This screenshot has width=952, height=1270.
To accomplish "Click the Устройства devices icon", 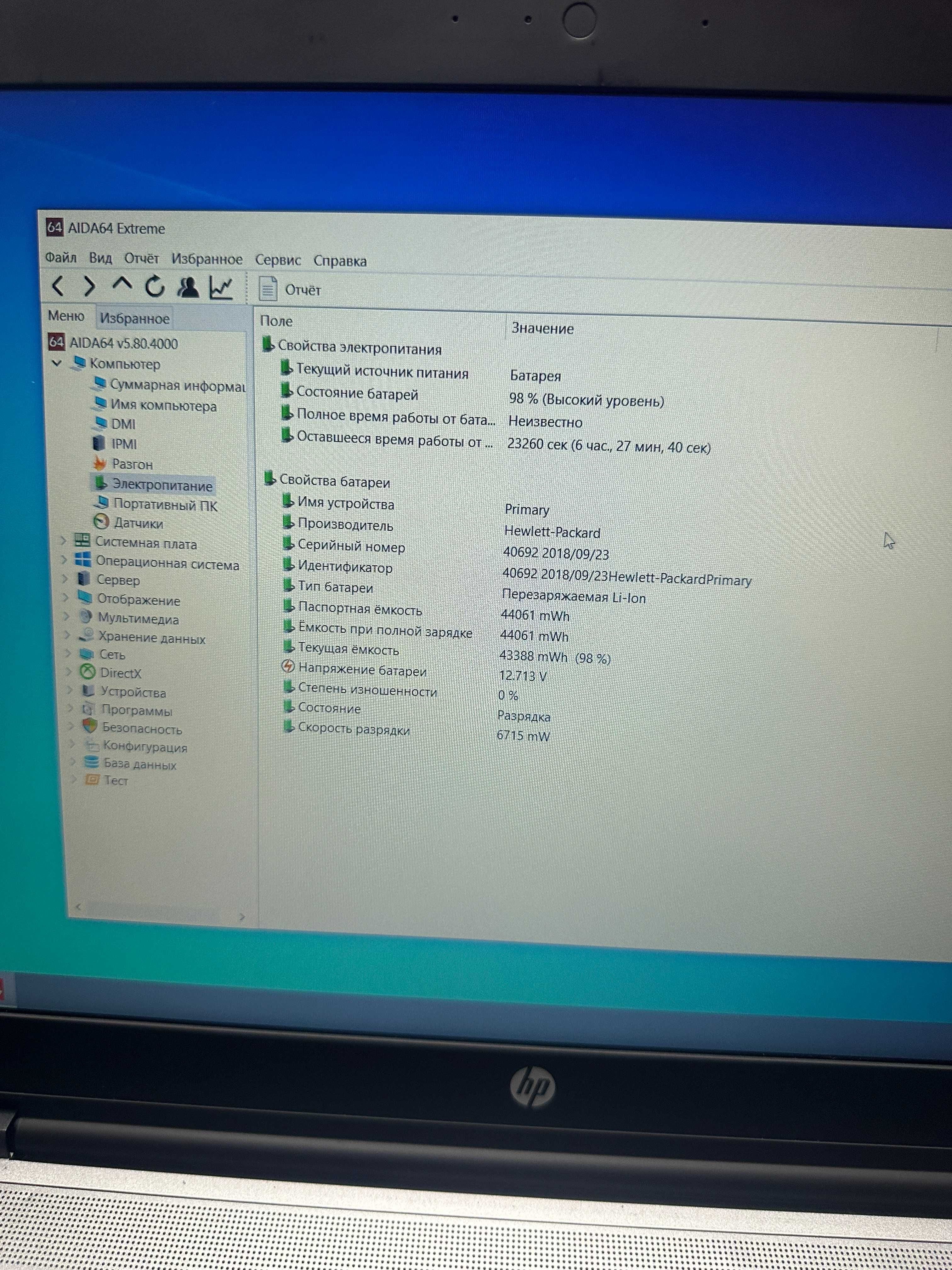I will pyautogui.click(x=88, y=690).
